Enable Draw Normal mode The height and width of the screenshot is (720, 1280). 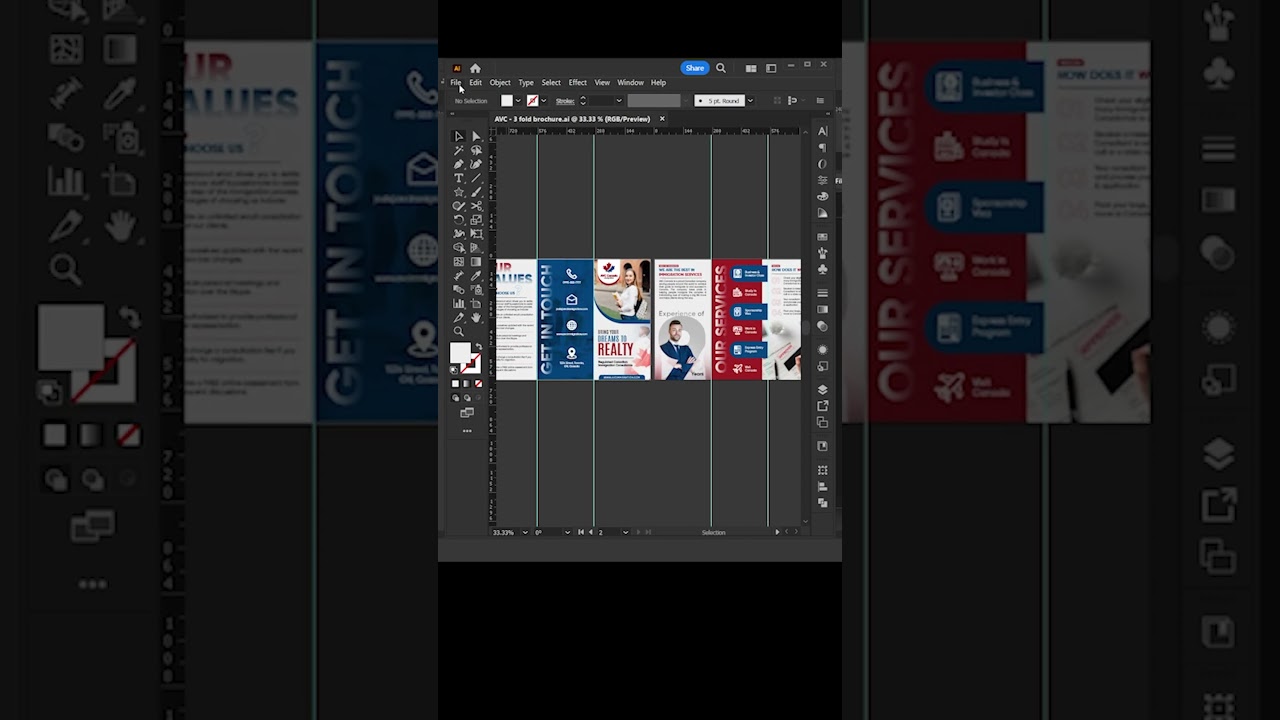pos(455,398)
